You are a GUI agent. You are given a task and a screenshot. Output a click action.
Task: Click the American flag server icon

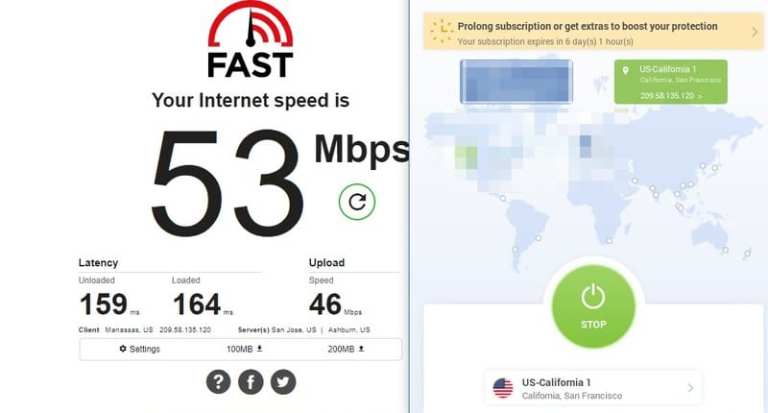click(x=503, y=388)
